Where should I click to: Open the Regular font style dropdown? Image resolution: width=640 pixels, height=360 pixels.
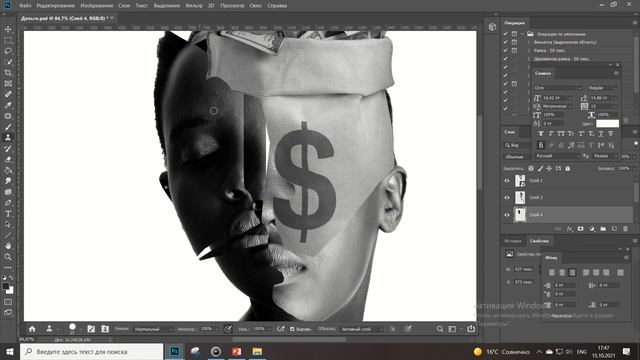602,88
